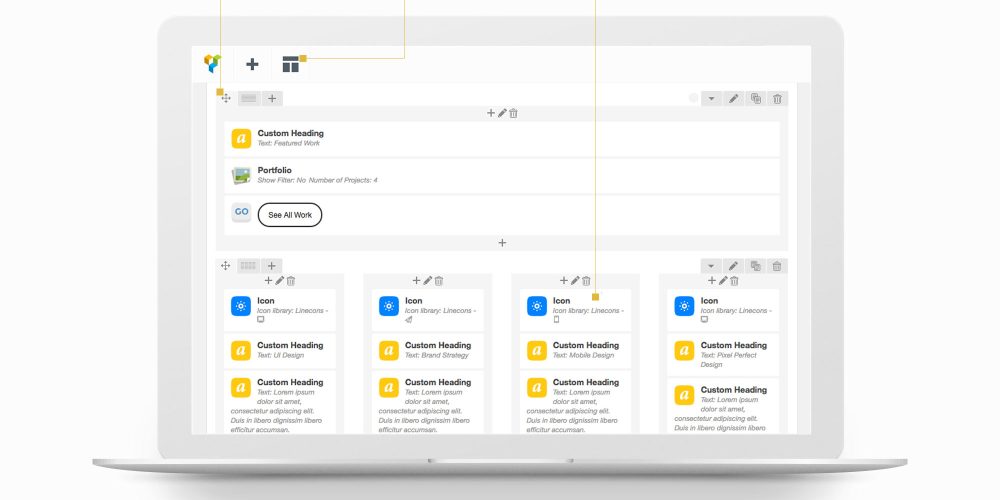Select Custom Heading with text Mobile Design
The width and height of the screenshot is (1000, 500).
pyautogui.click(x=575, y=351)
